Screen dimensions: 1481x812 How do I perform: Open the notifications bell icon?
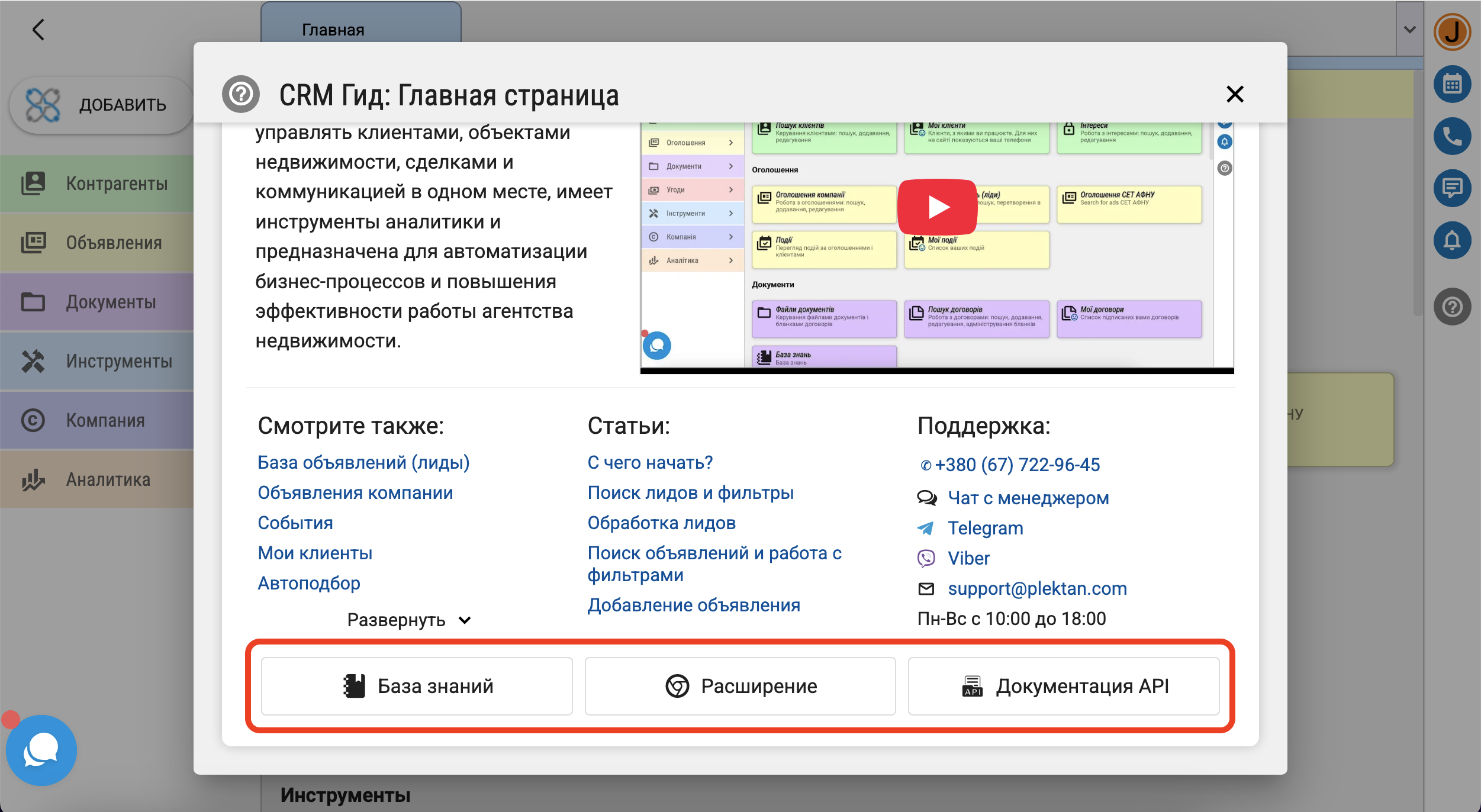[x=1451, y=240]
